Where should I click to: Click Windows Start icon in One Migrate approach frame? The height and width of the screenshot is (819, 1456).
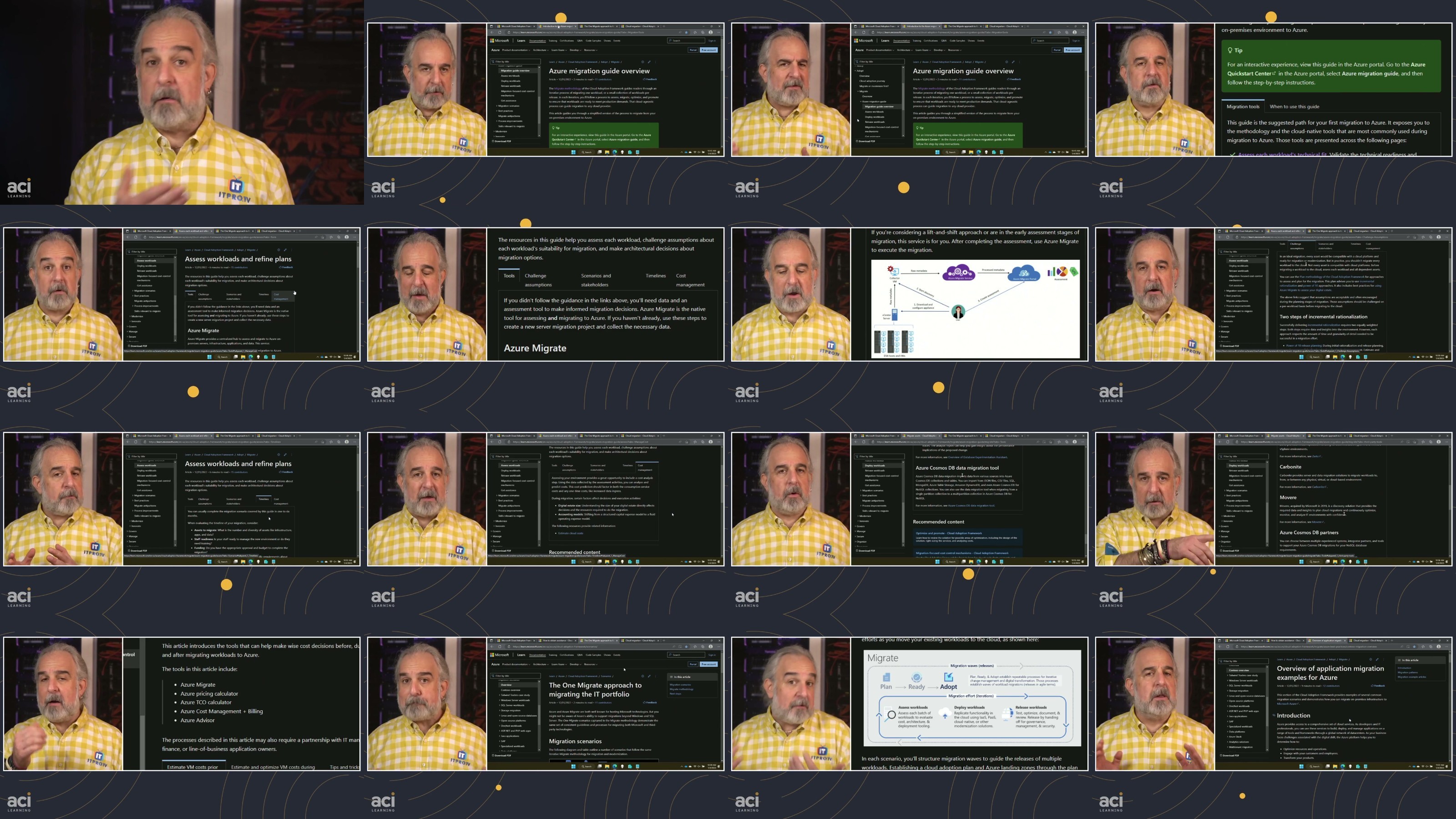(574, 766)
